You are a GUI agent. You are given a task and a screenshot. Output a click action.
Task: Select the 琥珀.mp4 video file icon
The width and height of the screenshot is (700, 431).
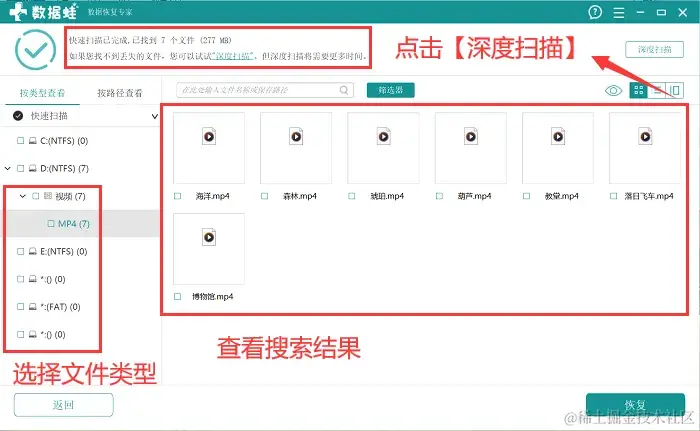pyautogui.click(x=383, y=137)
